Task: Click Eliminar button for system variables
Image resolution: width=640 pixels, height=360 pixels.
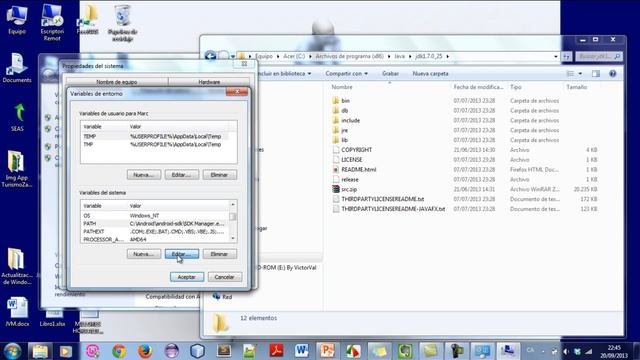Action: (x=220, y=254)
